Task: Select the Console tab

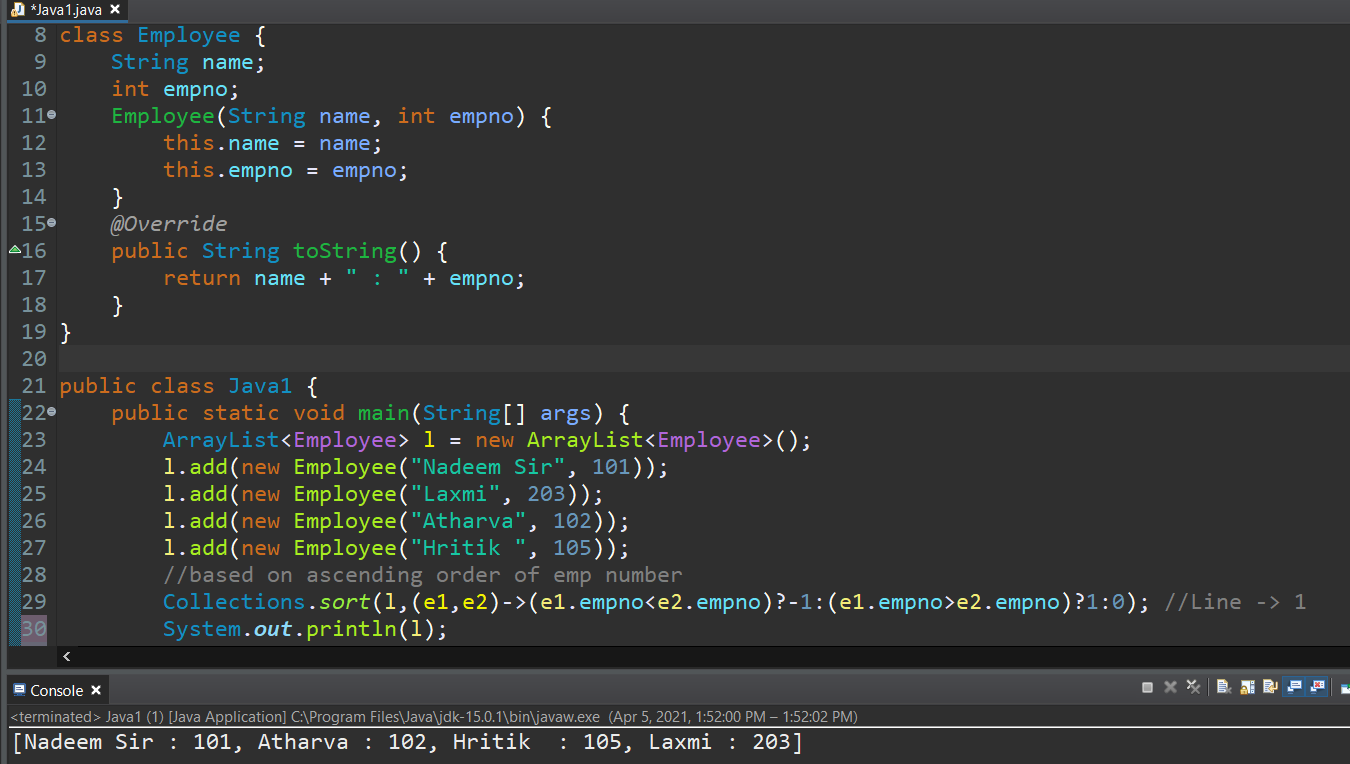Action: pyautogui.click(x=55, y=689)
